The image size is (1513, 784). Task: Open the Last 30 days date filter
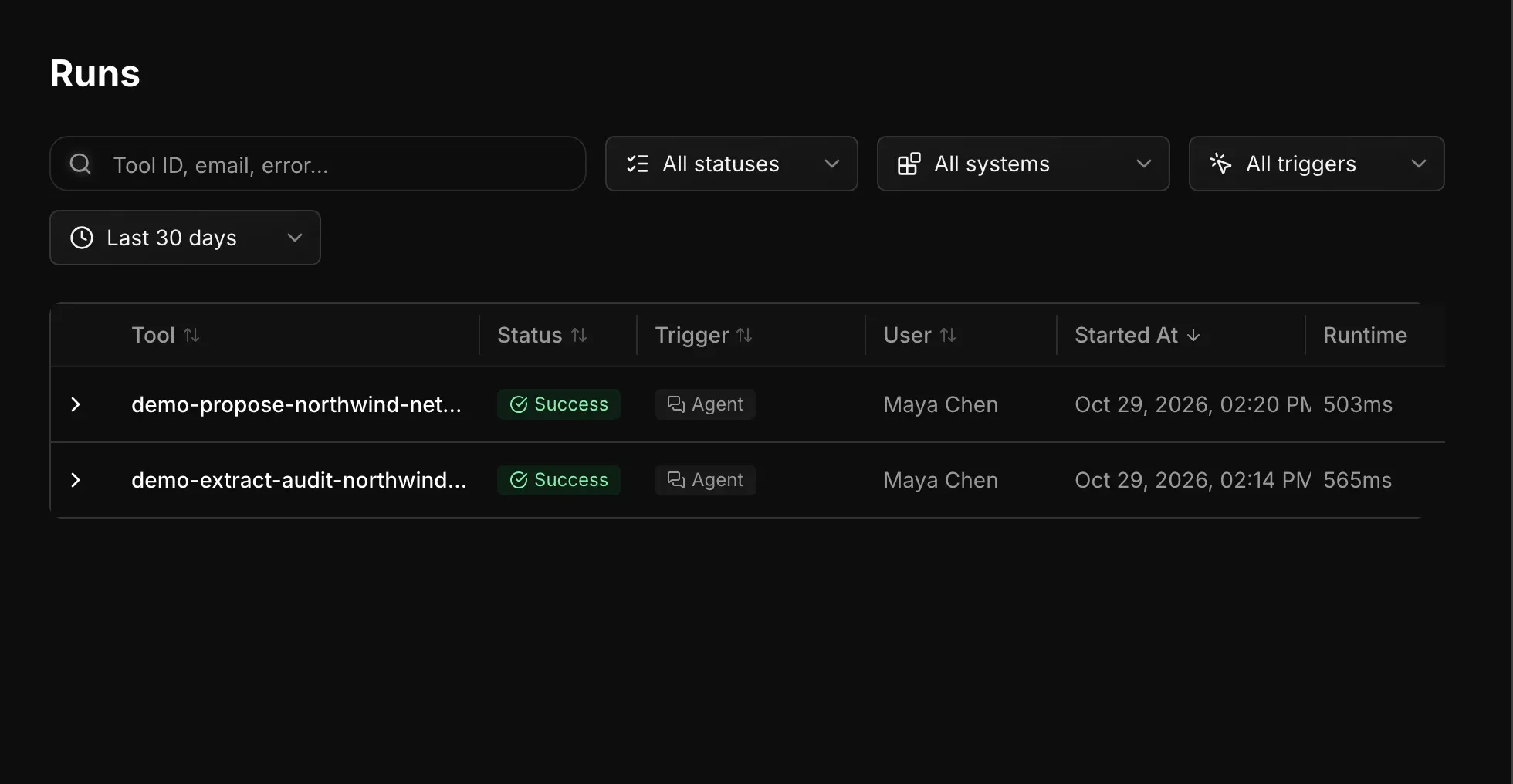point(185,238)
